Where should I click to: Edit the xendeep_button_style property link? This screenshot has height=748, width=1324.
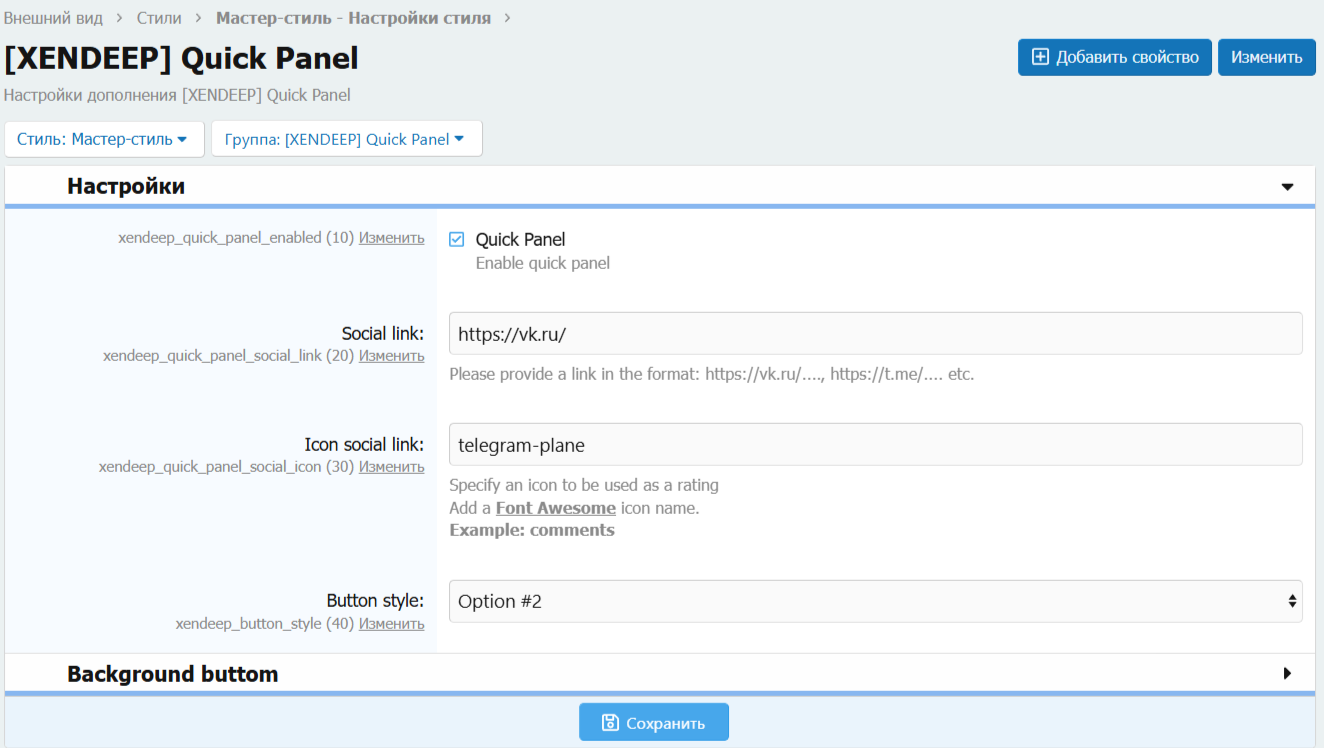click(x=391, y=624)
